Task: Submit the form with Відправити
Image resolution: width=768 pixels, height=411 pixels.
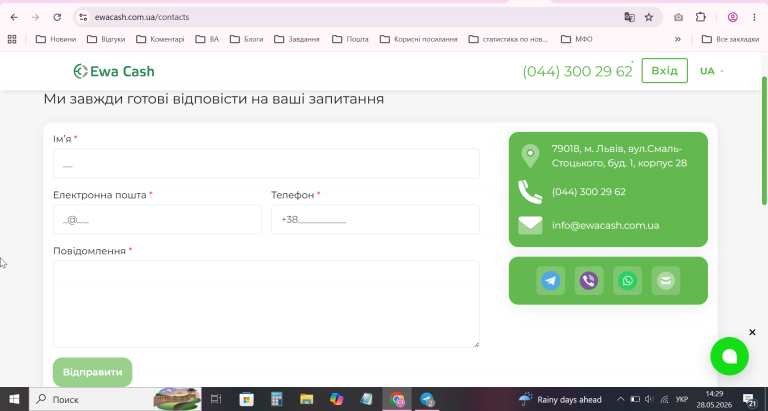Action: tap(93, 372)
